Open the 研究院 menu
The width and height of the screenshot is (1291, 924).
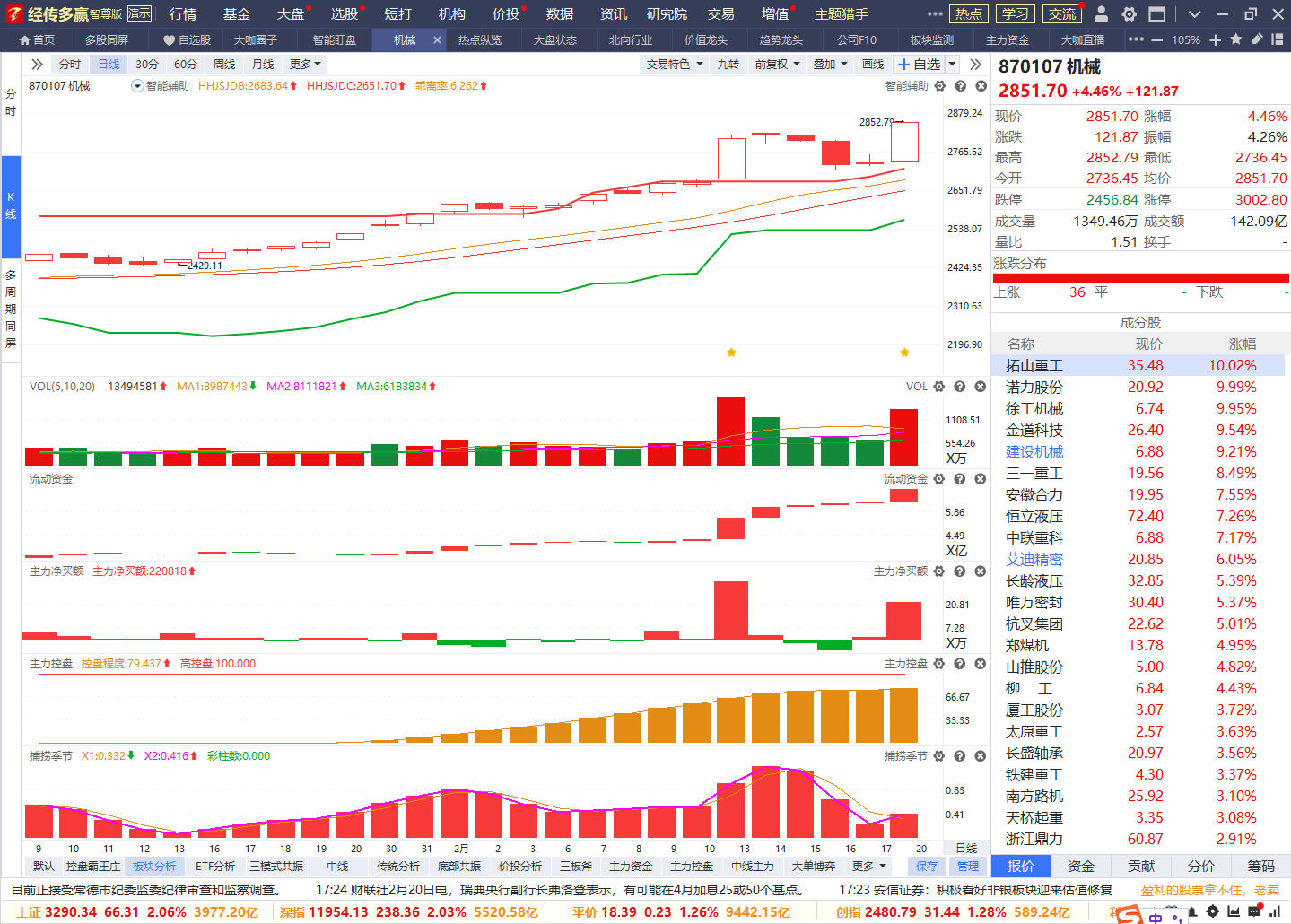tap(667, 13)
